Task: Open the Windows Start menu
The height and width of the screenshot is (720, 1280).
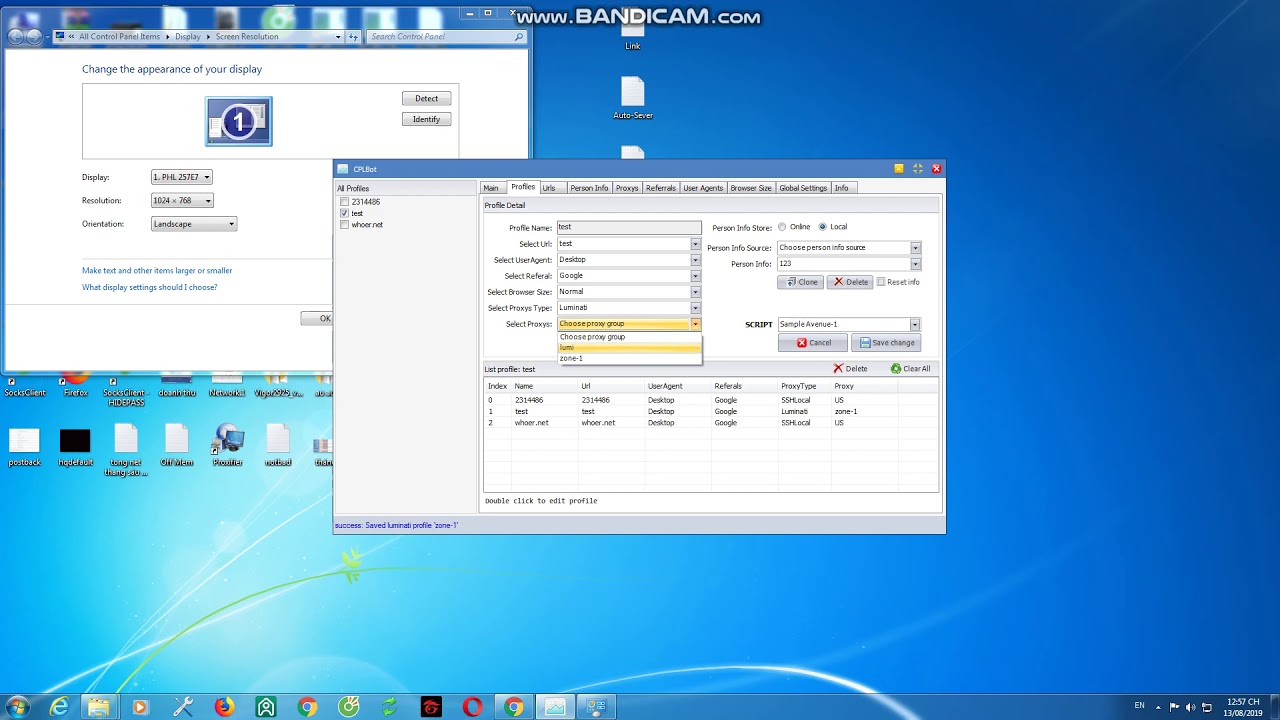Action: pyautogui.click(x=17, y=707)
